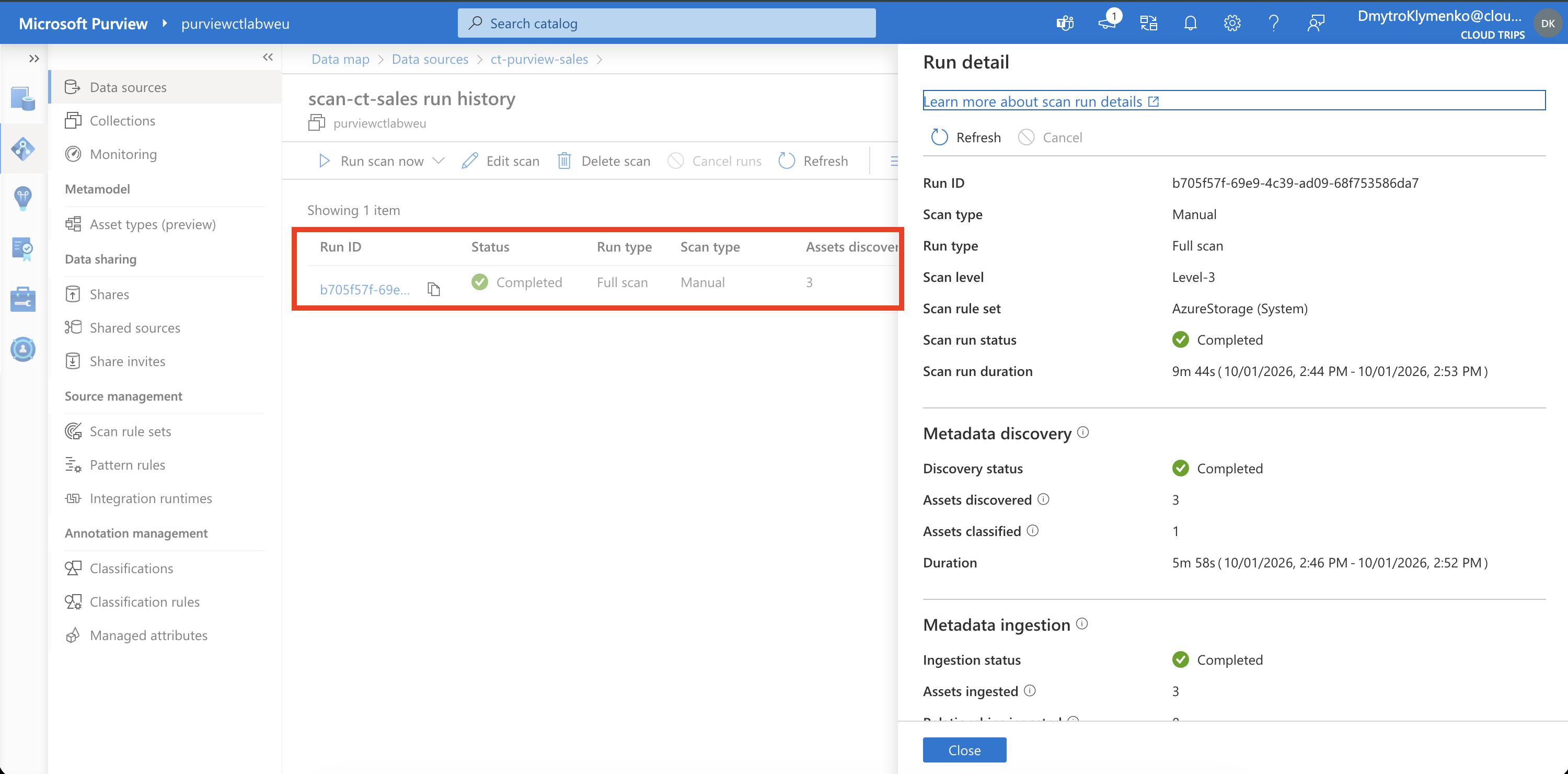Viewport: 1568px width, 774px height.
Task: Expand the Run scan now dropdown arrow
Action: click(x=439, y=161)
